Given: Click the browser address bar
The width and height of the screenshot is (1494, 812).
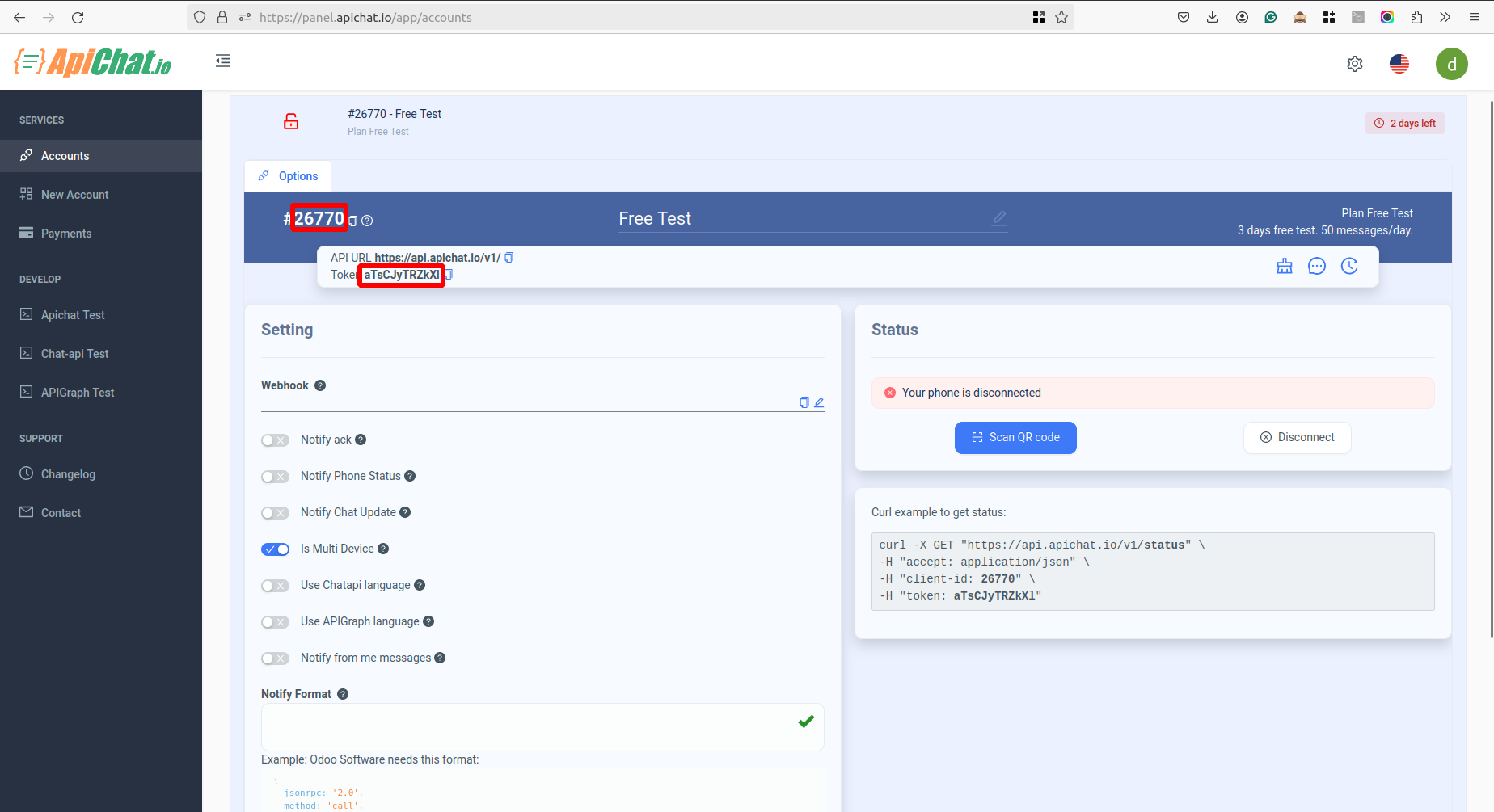Looking at the screenshot, I should pyautogui.click(x=631, y=17).
